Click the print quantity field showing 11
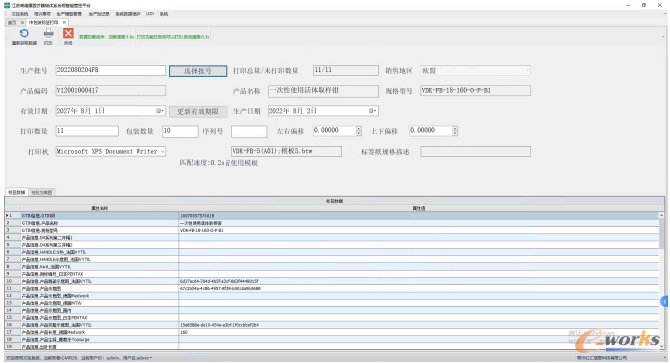Viewport: 670px width, 363px height. [x=87, y=131]
